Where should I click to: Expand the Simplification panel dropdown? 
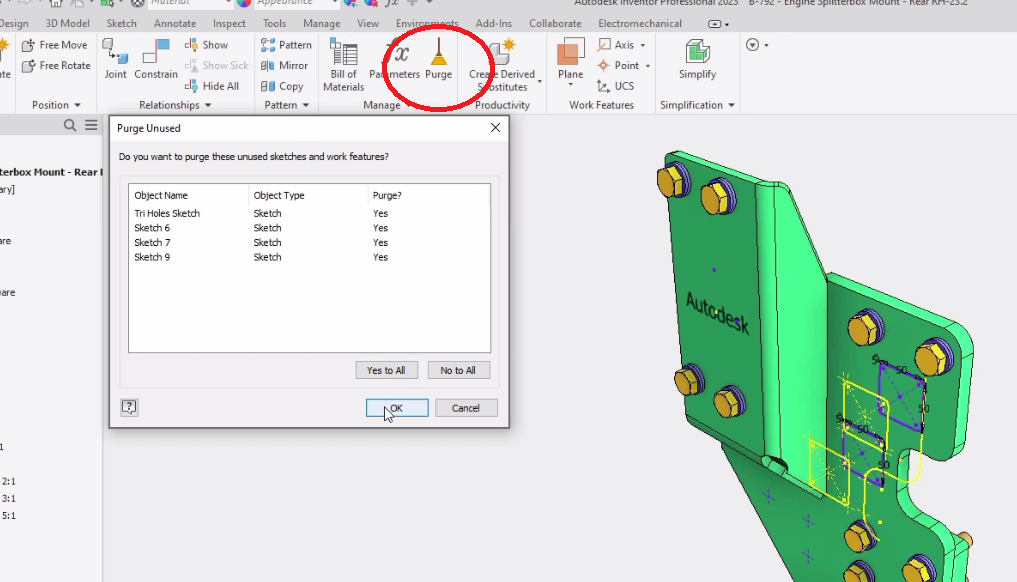click(x=731, y=105)
